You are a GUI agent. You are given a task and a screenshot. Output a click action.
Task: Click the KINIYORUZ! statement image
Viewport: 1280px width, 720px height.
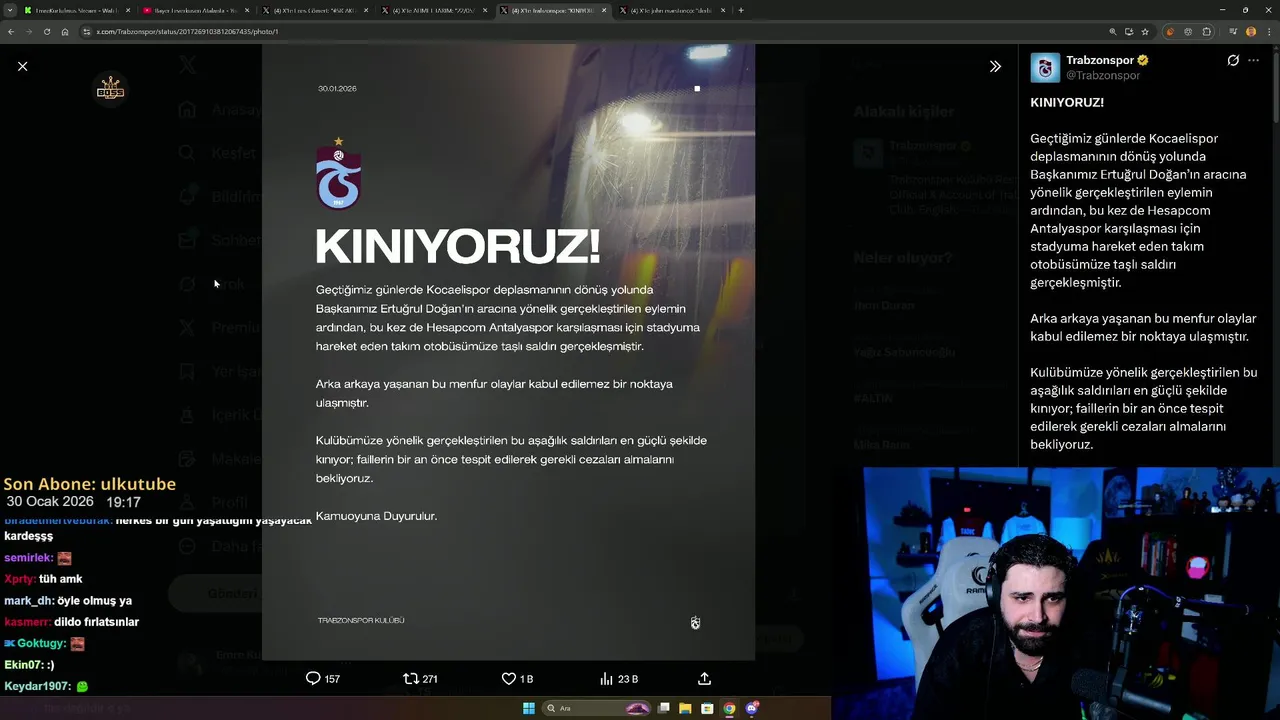(x=508, y=352)
